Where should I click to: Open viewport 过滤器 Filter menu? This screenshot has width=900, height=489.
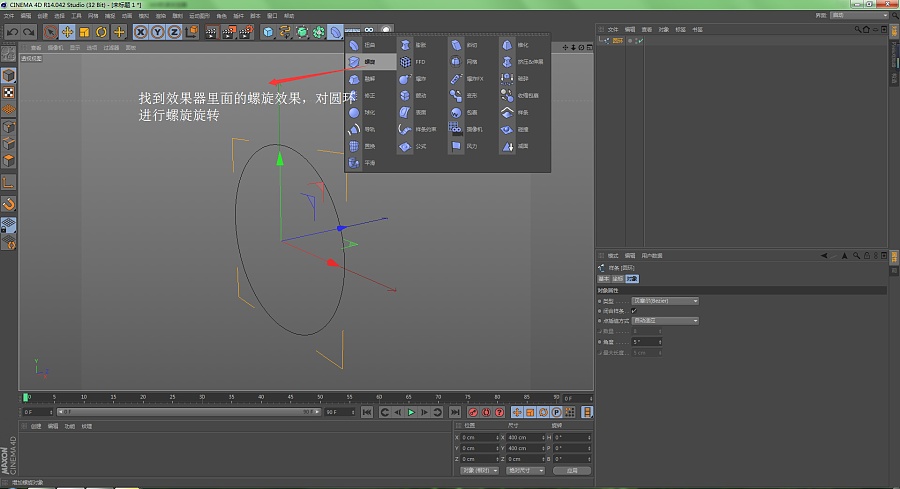(111, 48)
